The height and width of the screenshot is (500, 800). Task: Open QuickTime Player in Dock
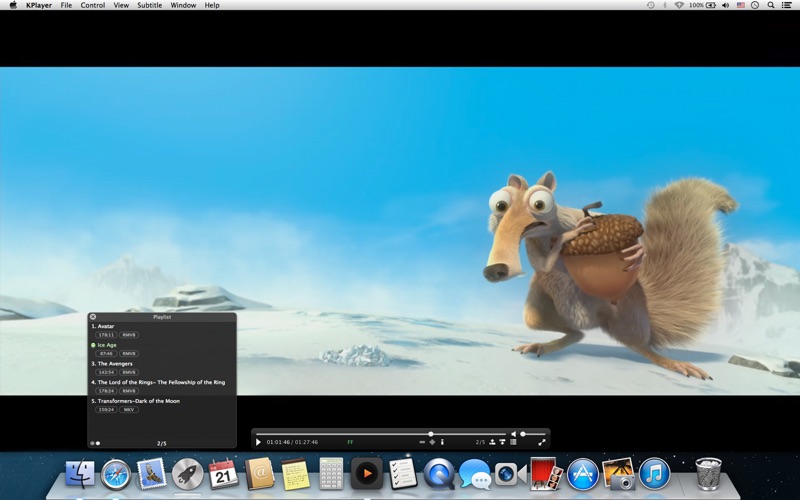point(439,474)
